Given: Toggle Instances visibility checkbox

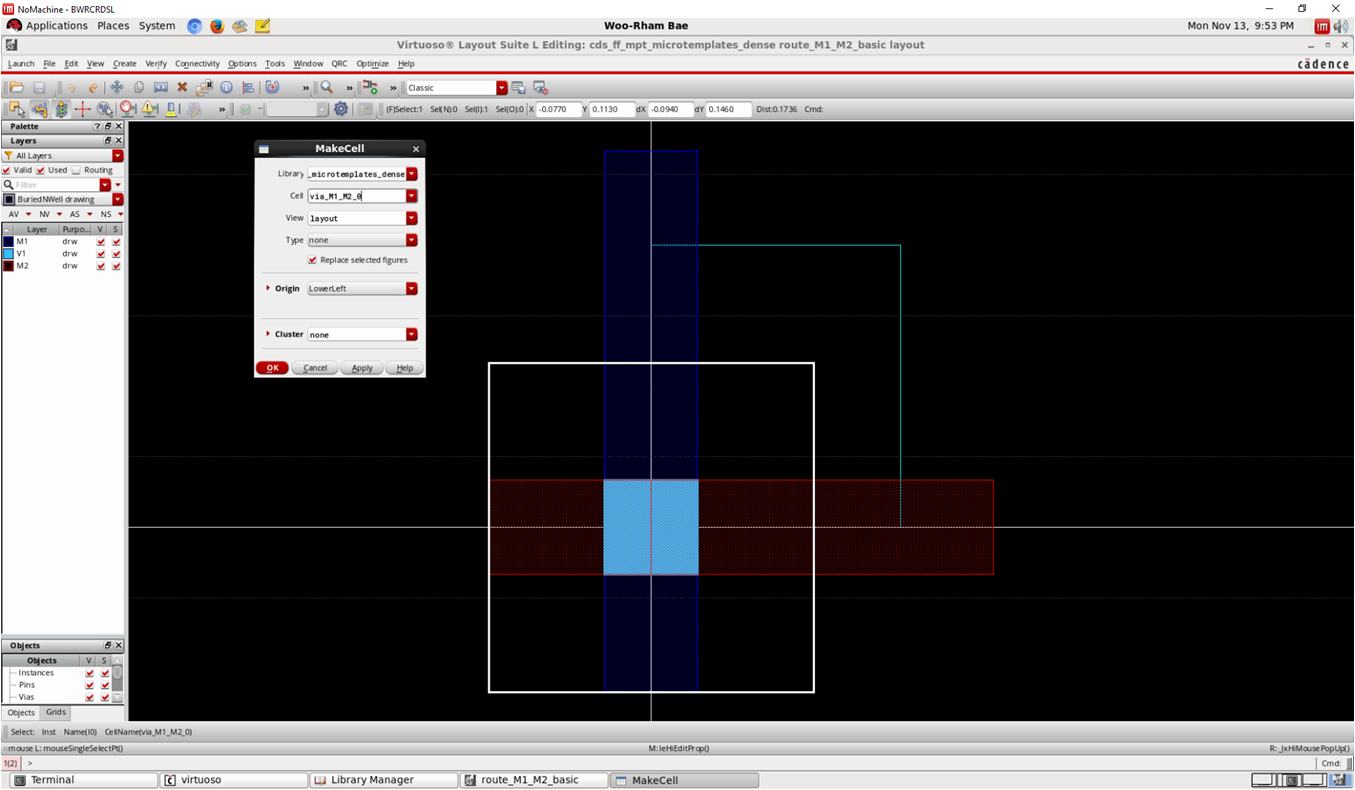Looking at the screenshot, I should point(90,673).
